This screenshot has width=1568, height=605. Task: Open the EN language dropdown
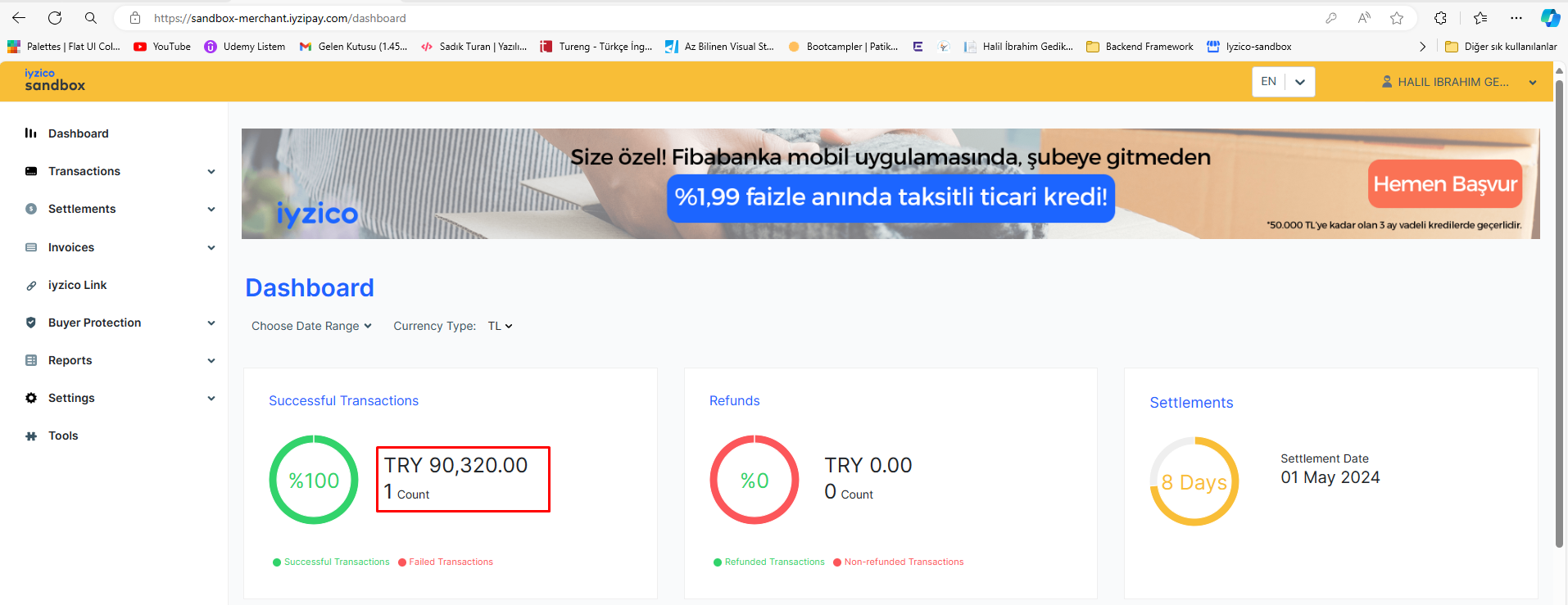[x=1283, y=82]
